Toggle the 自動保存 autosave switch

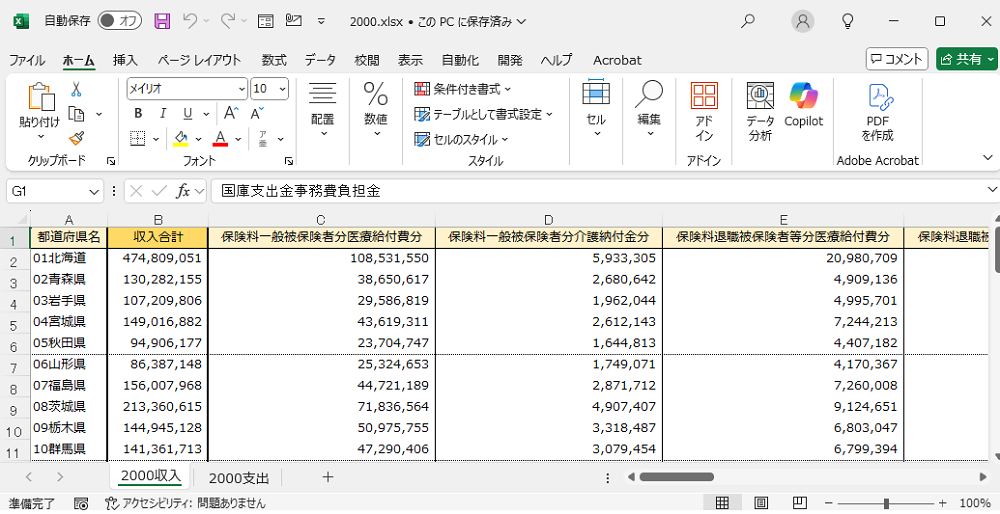tap(119, 21)
